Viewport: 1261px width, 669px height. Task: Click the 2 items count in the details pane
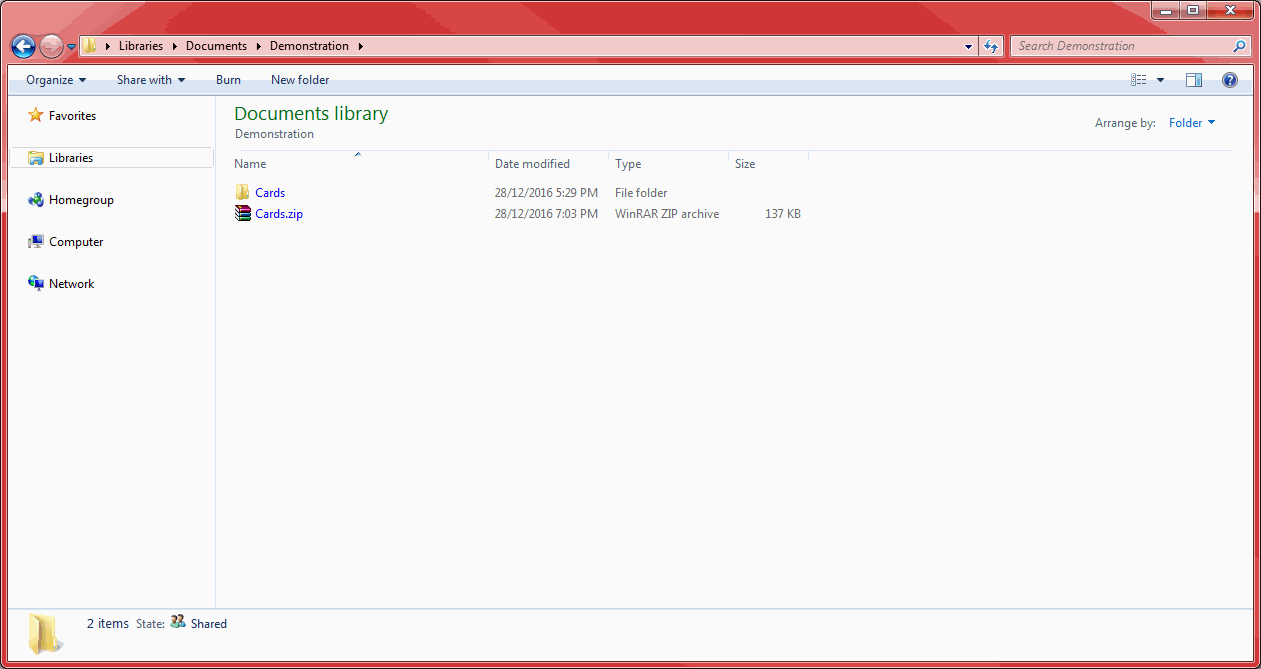point(108,623)
